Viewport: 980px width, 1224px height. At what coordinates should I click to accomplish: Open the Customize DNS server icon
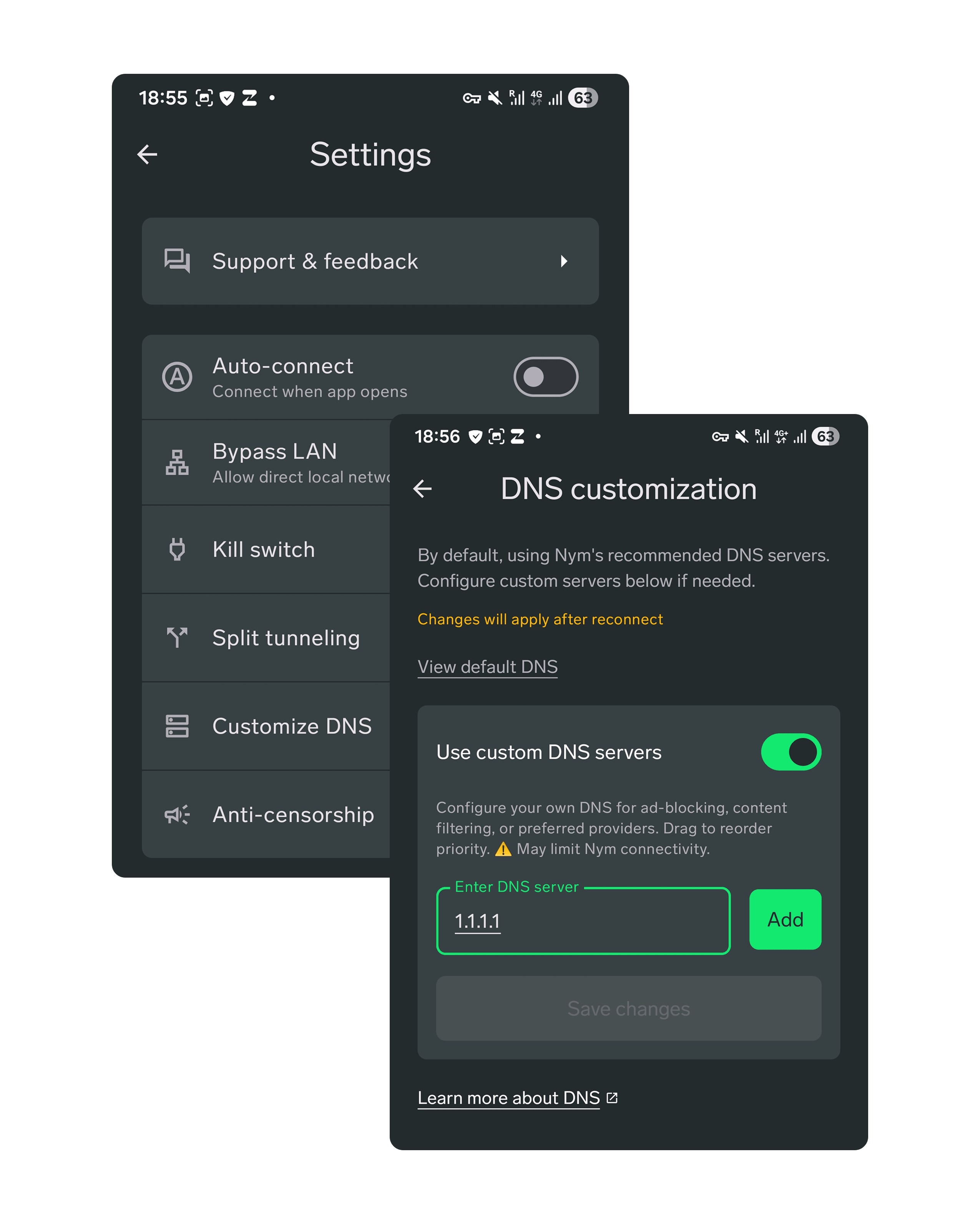click(176, 726)
